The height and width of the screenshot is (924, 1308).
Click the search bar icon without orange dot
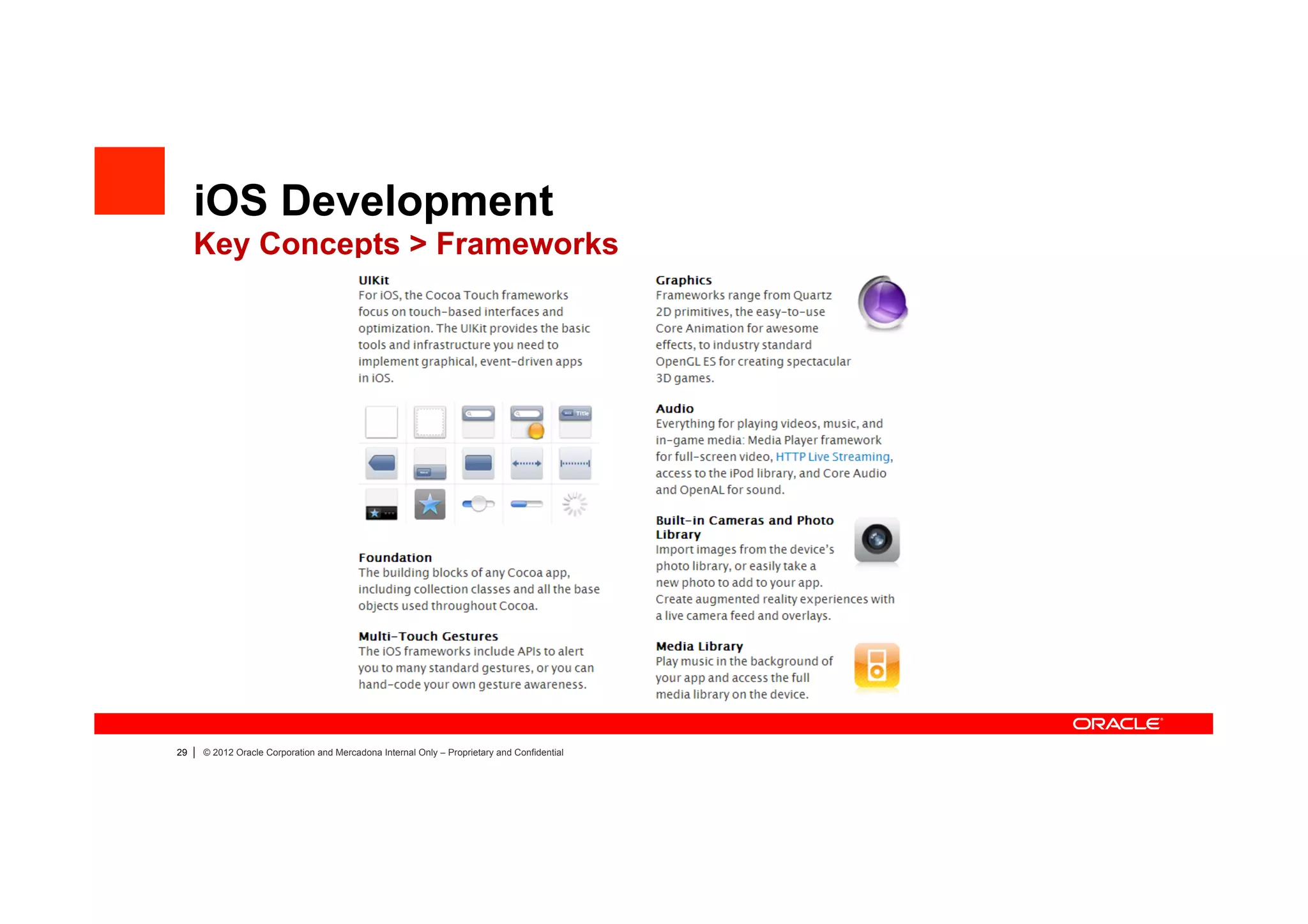coord(478,421)
